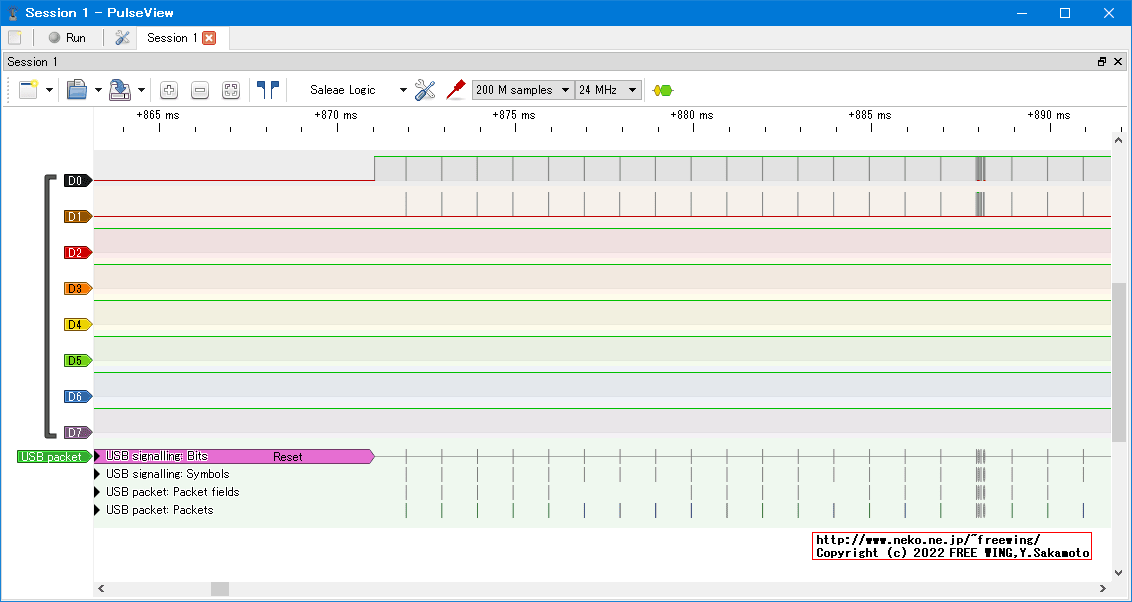Click the zoom in button in toolbar
This screenshot has width=1132, height=602.
click(x=169, y=90)
